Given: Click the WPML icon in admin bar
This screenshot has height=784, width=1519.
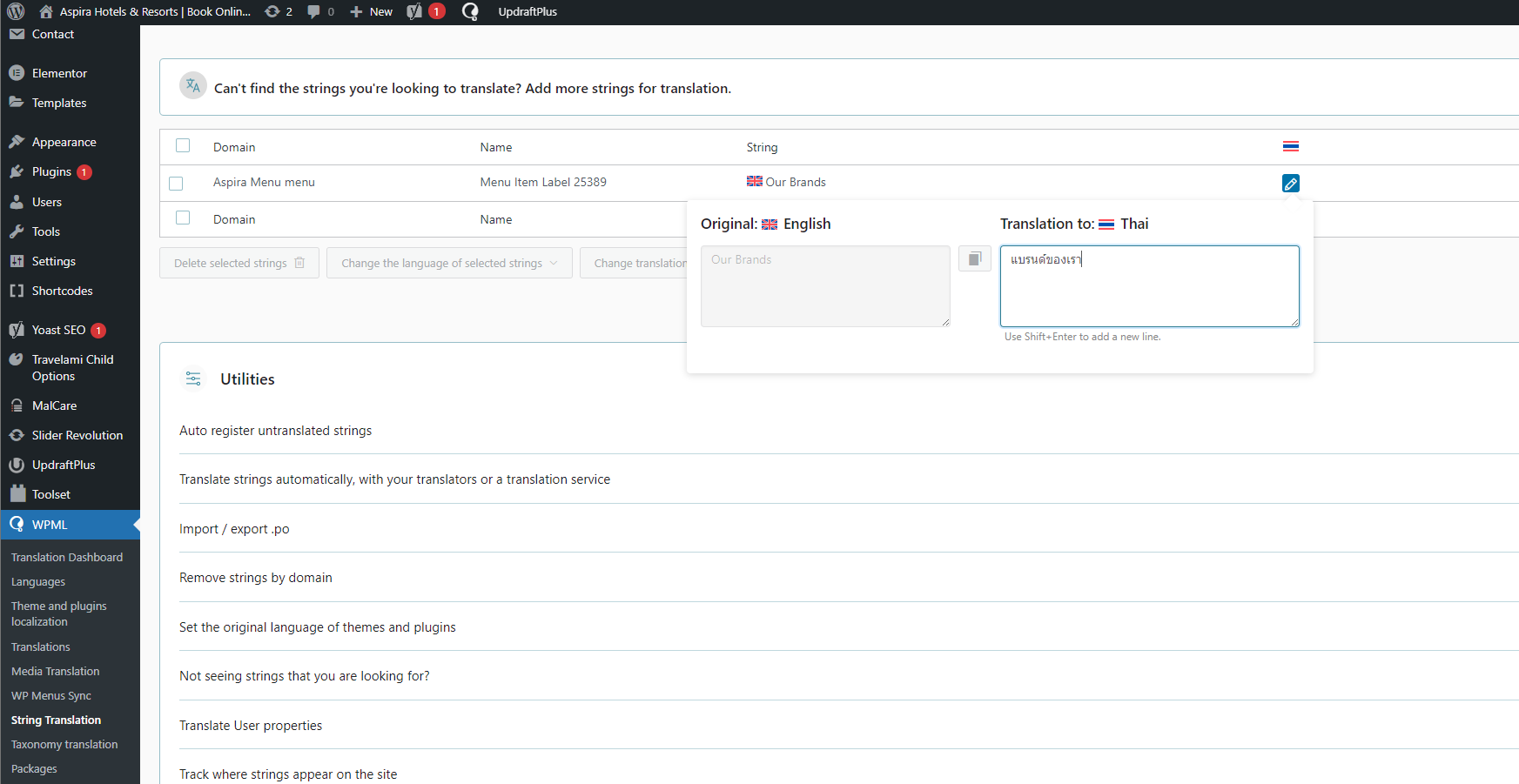Looking at the screenshot, I should [x=470, y=11].
